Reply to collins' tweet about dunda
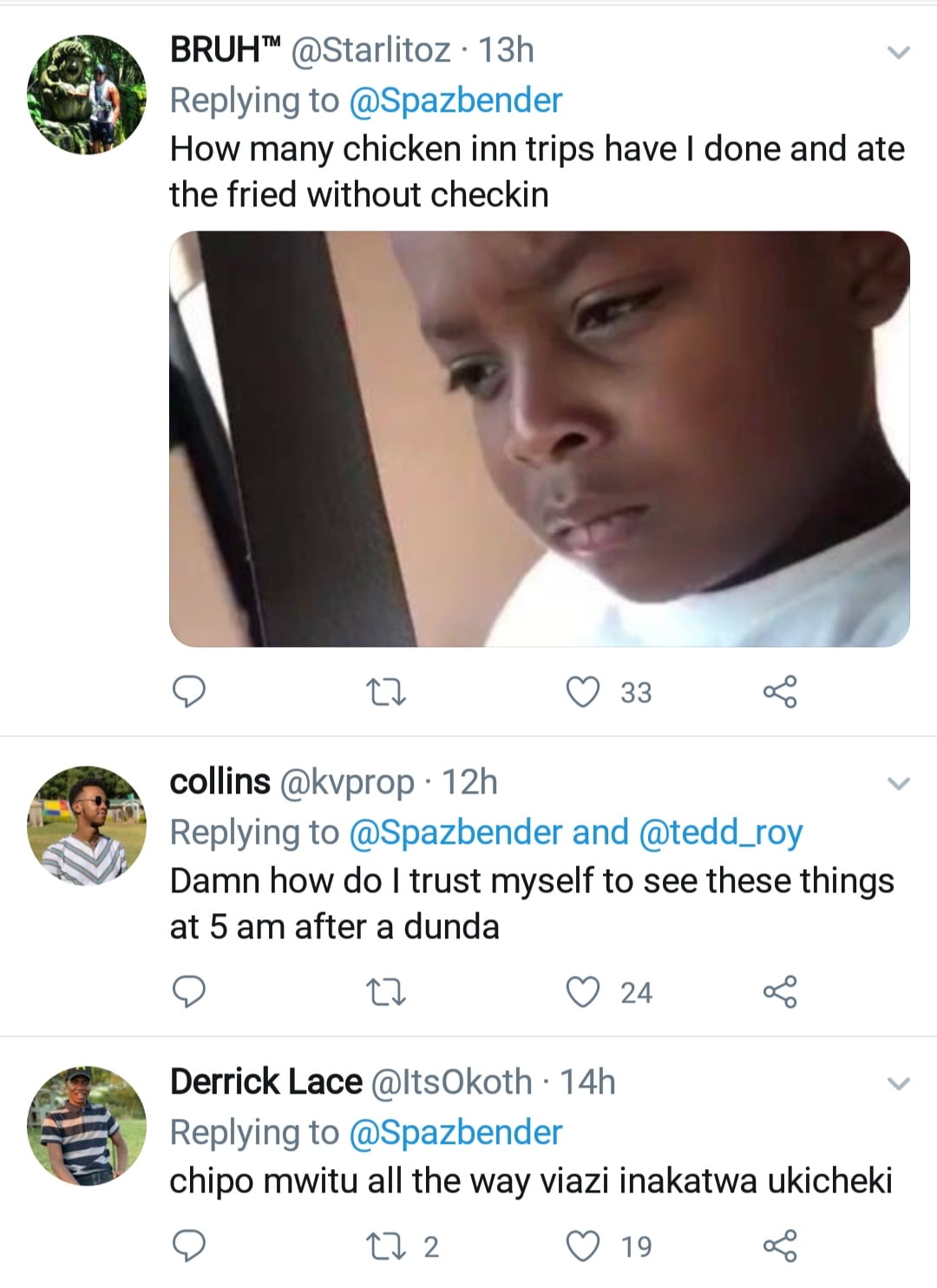Viewport: 937px width, 1288px height. (x=189, y=992)
